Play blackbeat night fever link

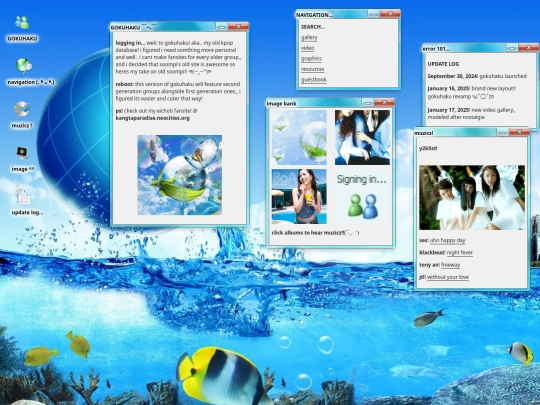coord(459,252)
